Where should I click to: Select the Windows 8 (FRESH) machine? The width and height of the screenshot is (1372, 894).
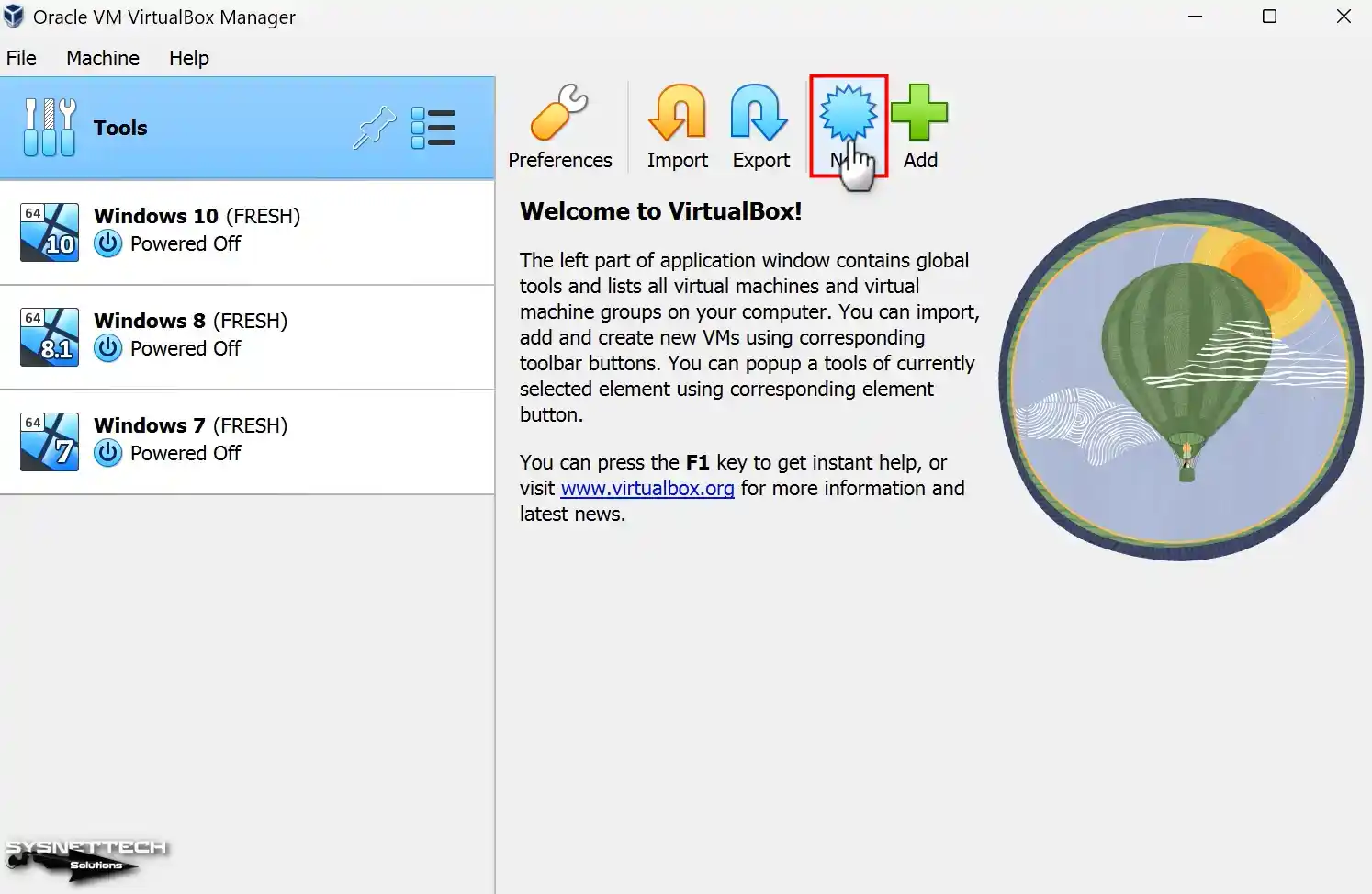pyautogui.click(x=247, y=337)
